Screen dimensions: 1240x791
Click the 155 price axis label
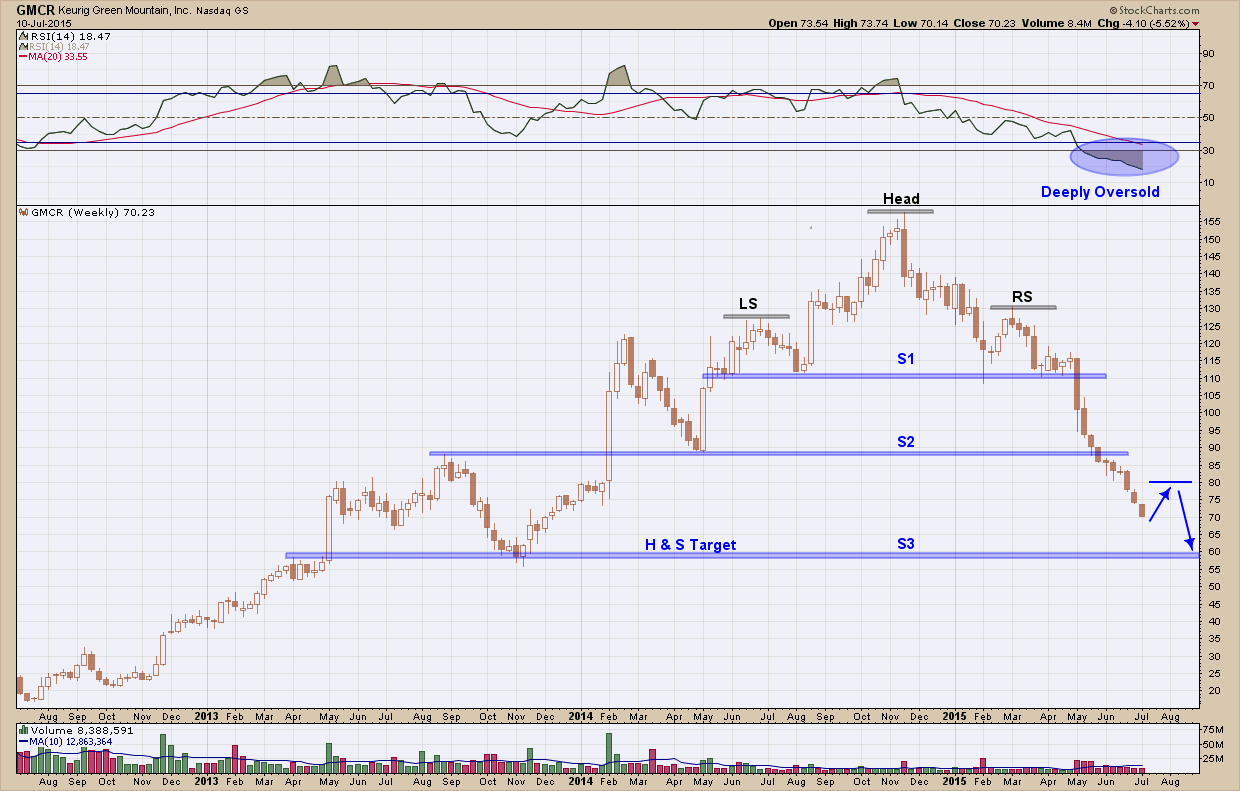[1213, 222]
